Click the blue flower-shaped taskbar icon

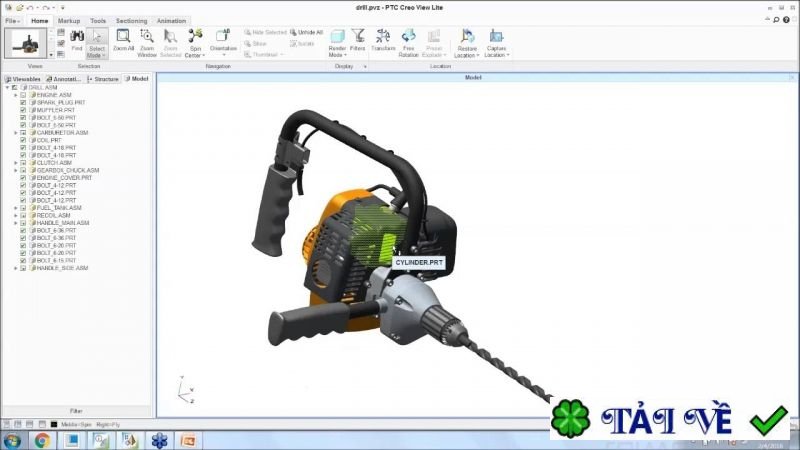(x=159, y=440)
